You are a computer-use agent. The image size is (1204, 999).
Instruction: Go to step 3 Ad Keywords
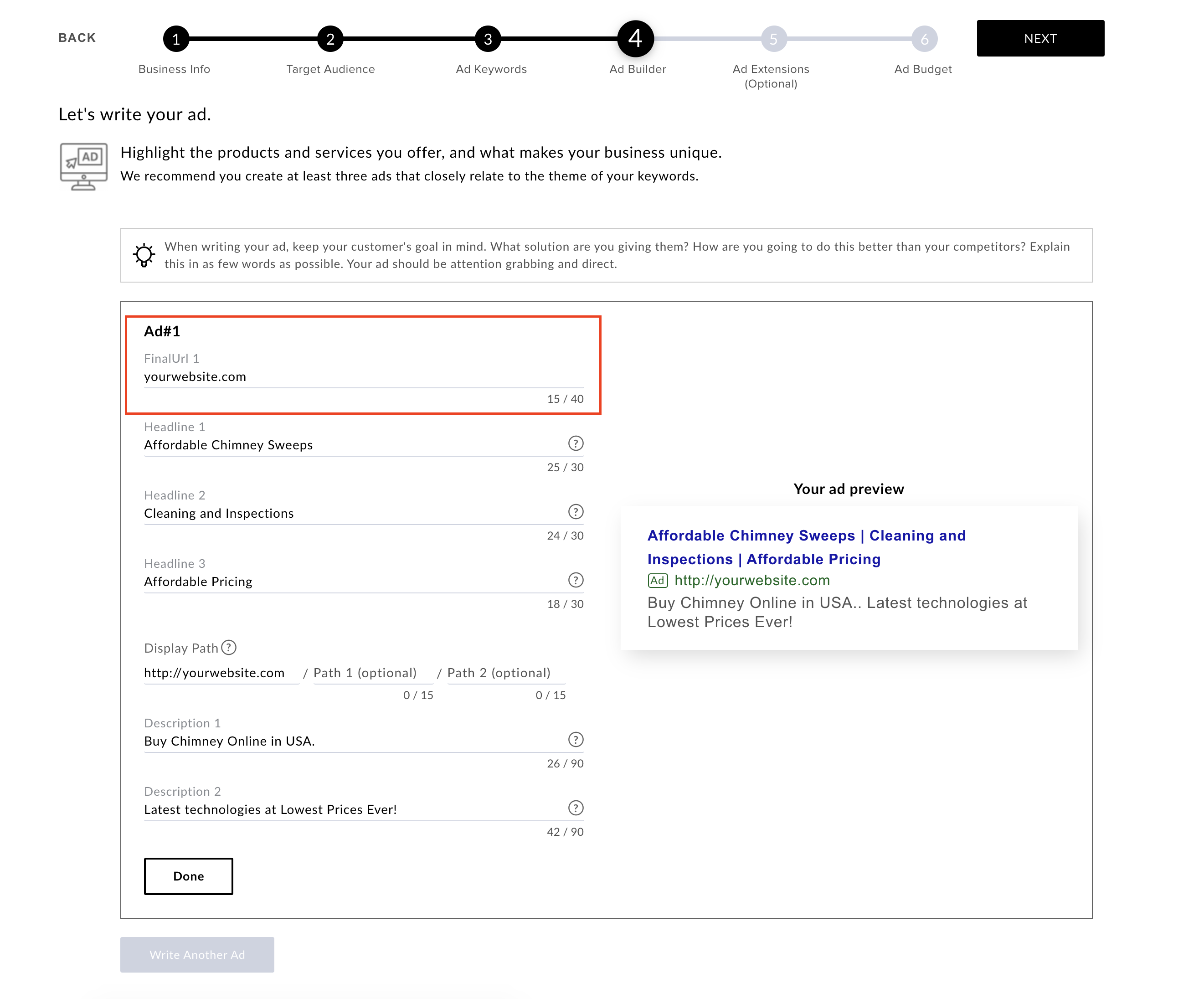[x=488, y=39]
